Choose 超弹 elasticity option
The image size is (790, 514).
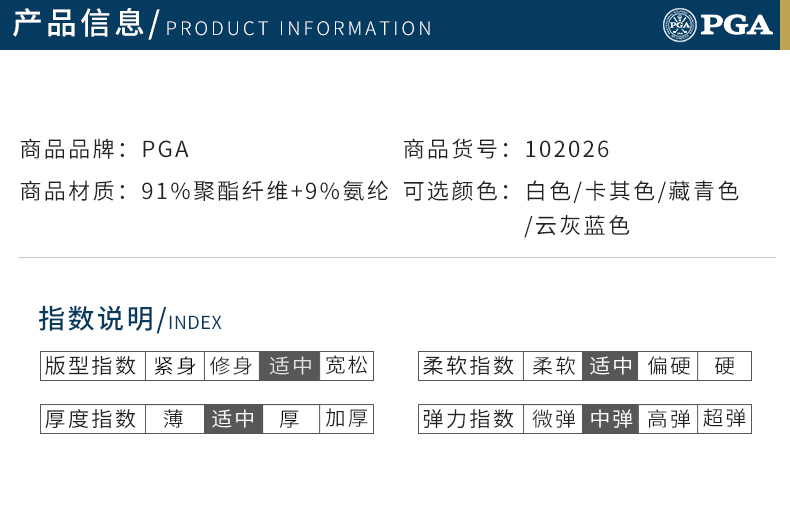(725, 419)
